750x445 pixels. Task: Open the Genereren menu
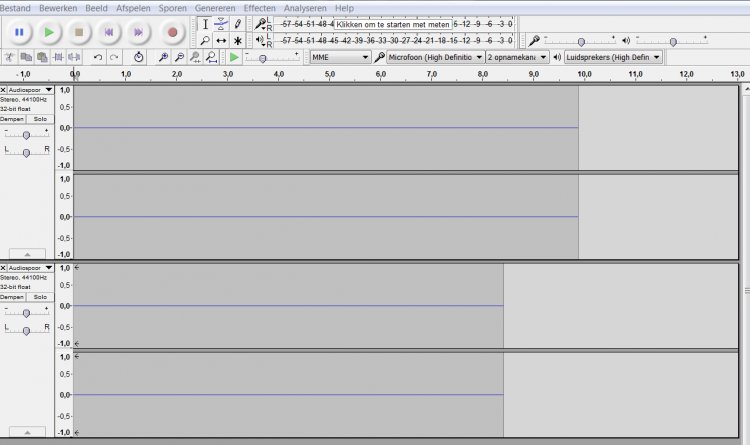click(215, 8)
